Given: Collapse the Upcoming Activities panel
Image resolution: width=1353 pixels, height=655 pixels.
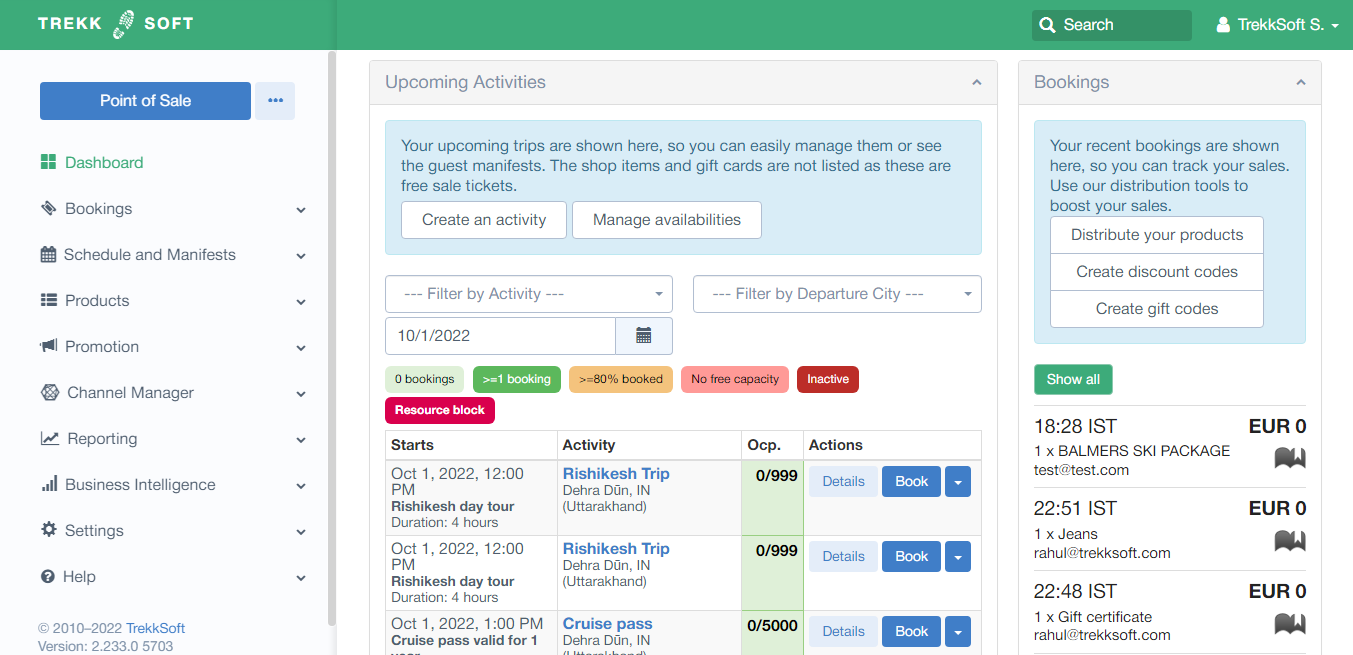Looking at the screenshot, I should click(976, 83).
